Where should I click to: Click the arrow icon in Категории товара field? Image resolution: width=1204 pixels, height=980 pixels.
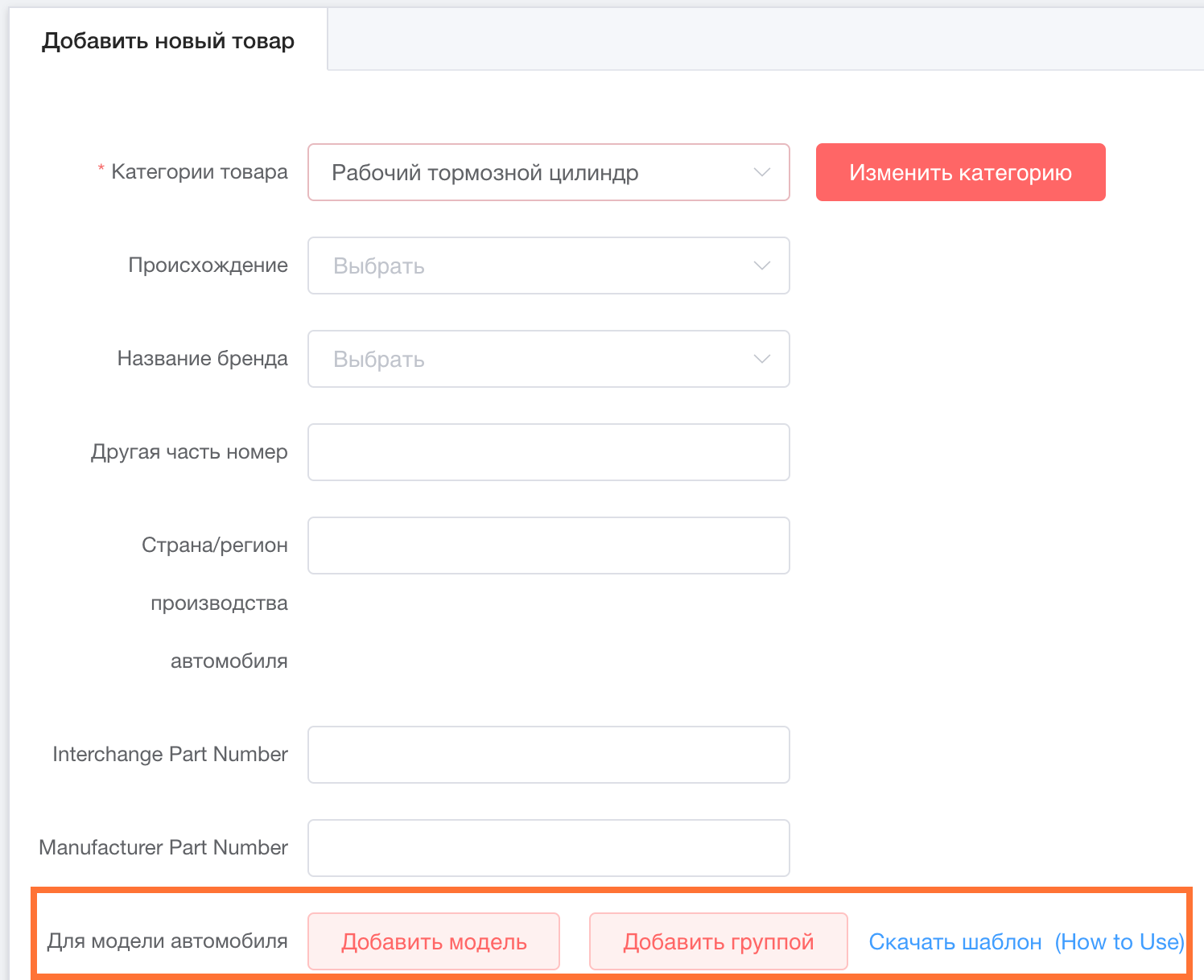coord(761,172)
